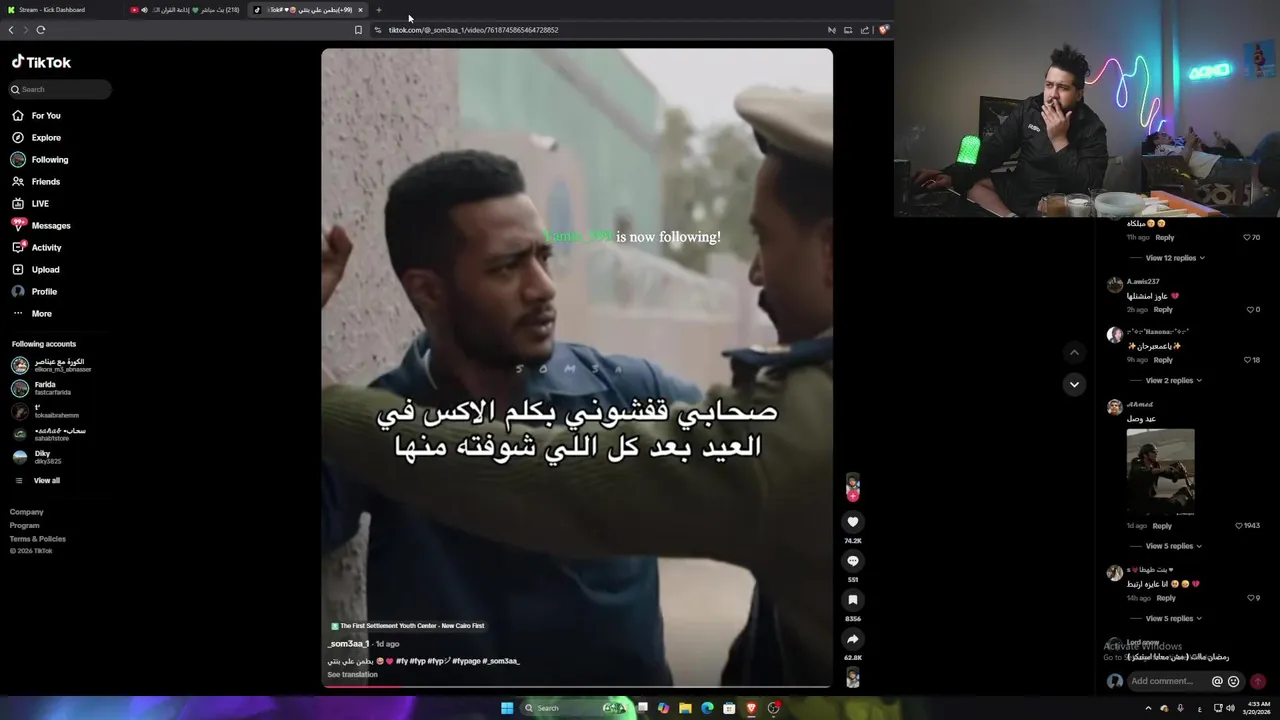The width and height of the screenshot is (1280, 720).
Task: Go back in browser history
Action: tap(11, 30)
